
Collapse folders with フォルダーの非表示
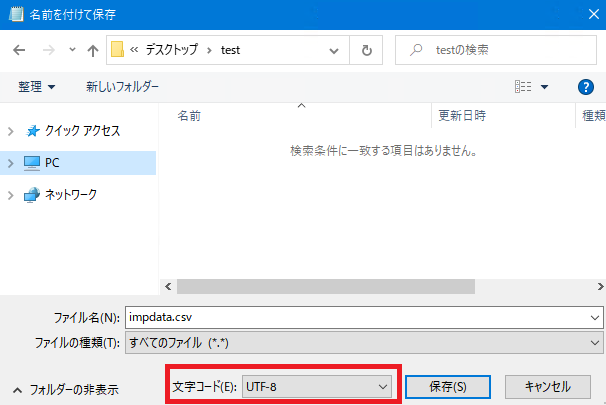66,390
